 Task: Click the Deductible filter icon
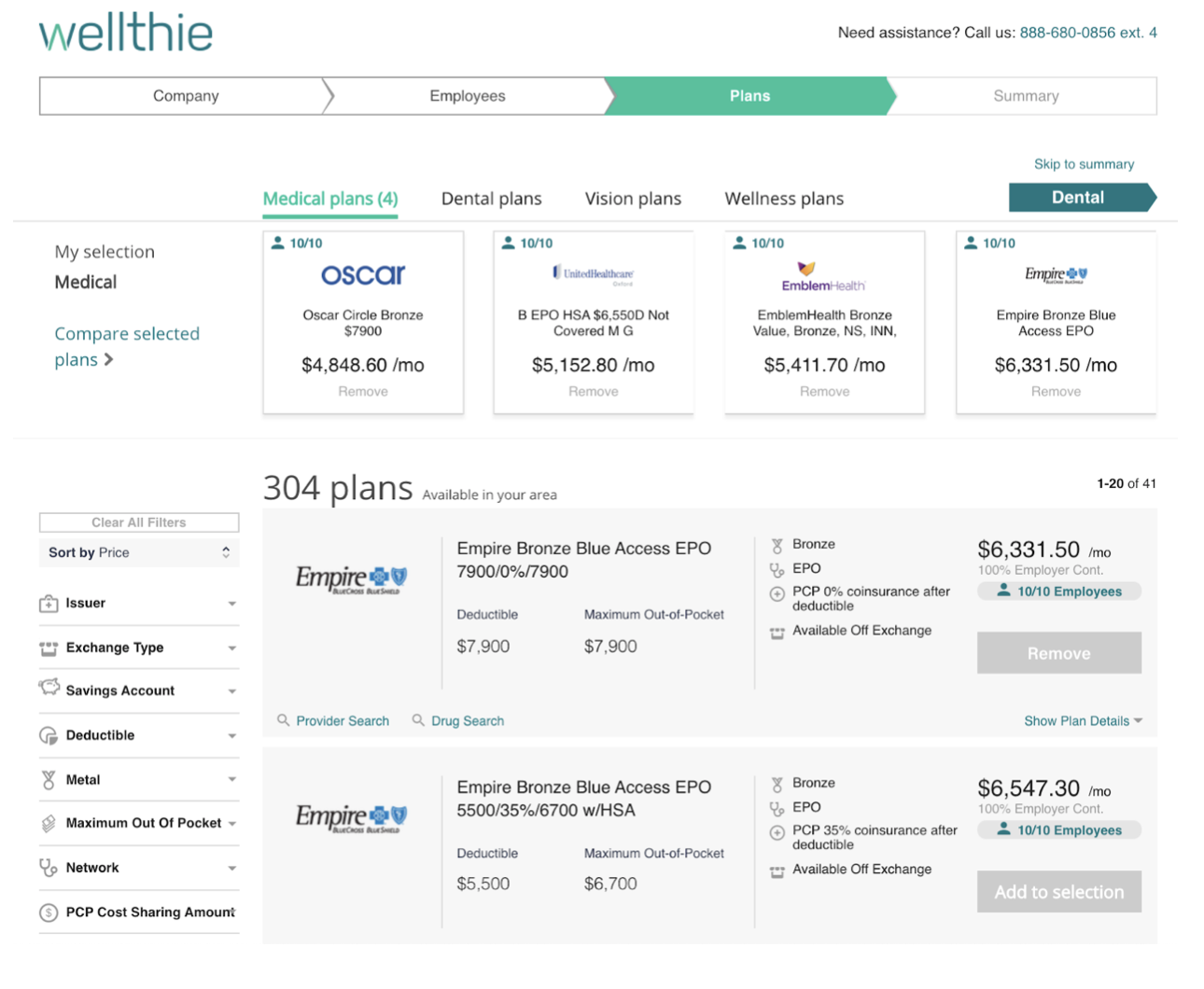coord(49,735)
